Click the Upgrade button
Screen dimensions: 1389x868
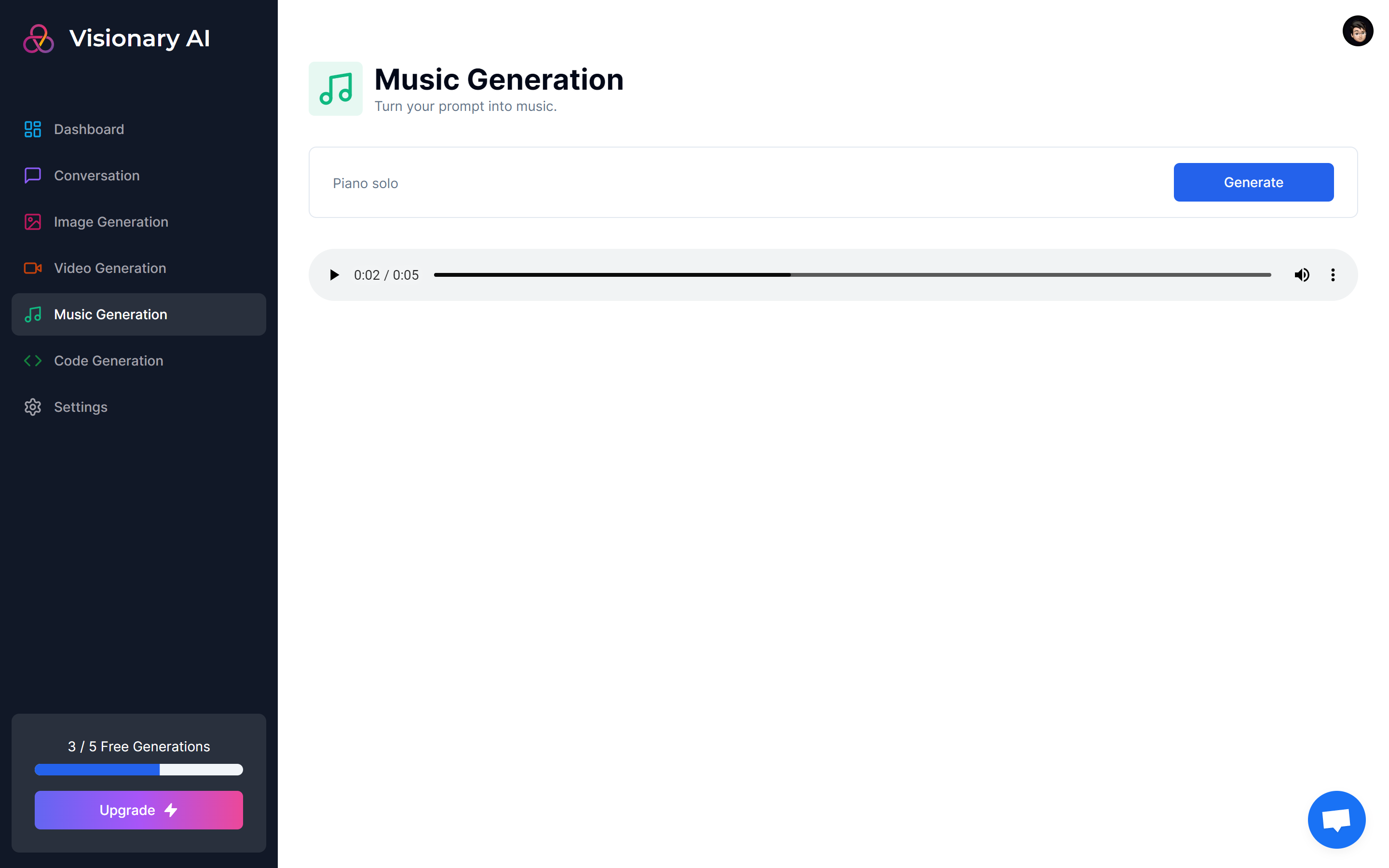click(x=138, y=810)
